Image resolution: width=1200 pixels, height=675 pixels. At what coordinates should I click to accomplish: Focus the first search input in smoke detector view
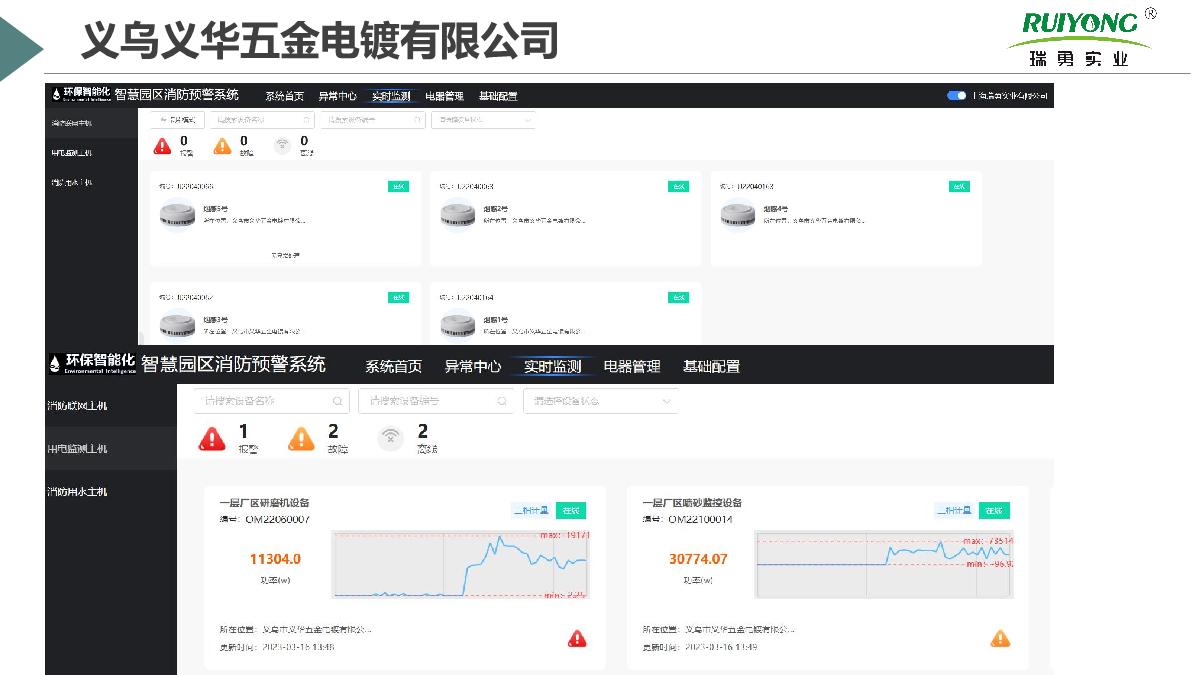coord(262,120)
